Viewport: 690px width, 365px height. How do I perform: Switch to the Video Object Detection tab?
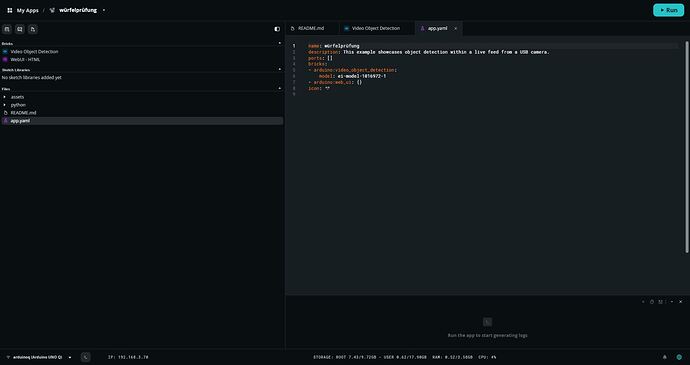[376, 28]
